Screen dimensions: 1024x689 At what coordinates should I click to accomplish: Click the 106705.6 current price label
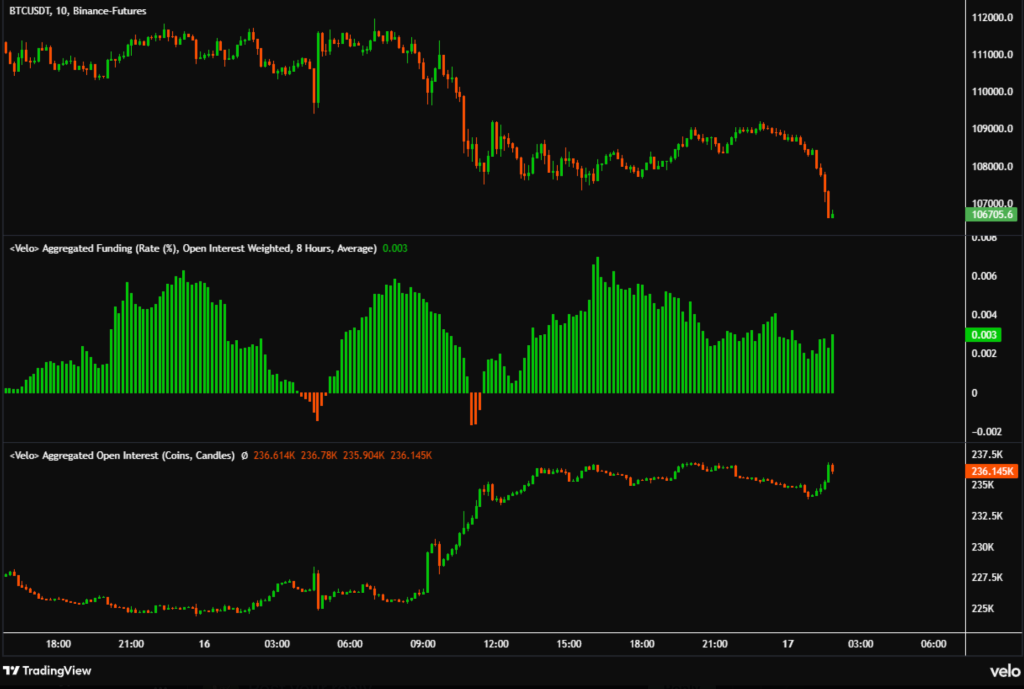coord(991,214)
